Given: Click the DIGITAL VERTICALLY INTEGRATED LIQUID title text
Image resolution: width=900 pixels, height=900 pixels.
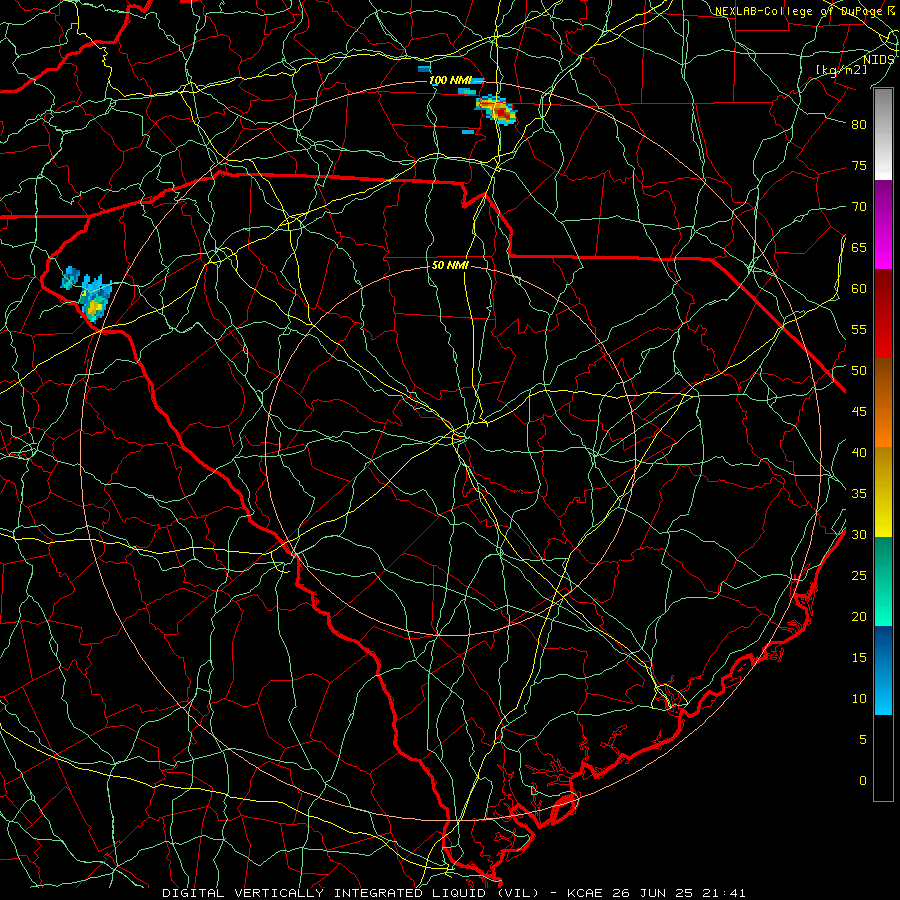Looking at the screenshot, I should click(351, 893).
